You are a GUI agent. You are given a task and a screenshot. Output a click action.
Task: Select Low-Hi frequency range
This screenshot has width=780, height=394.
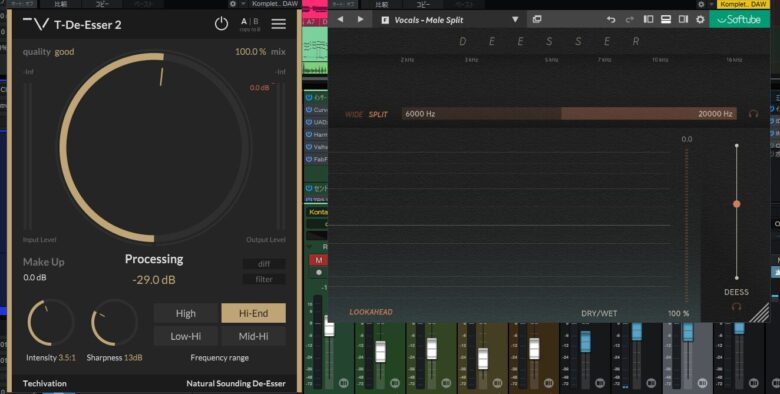(x=186, y=336)
